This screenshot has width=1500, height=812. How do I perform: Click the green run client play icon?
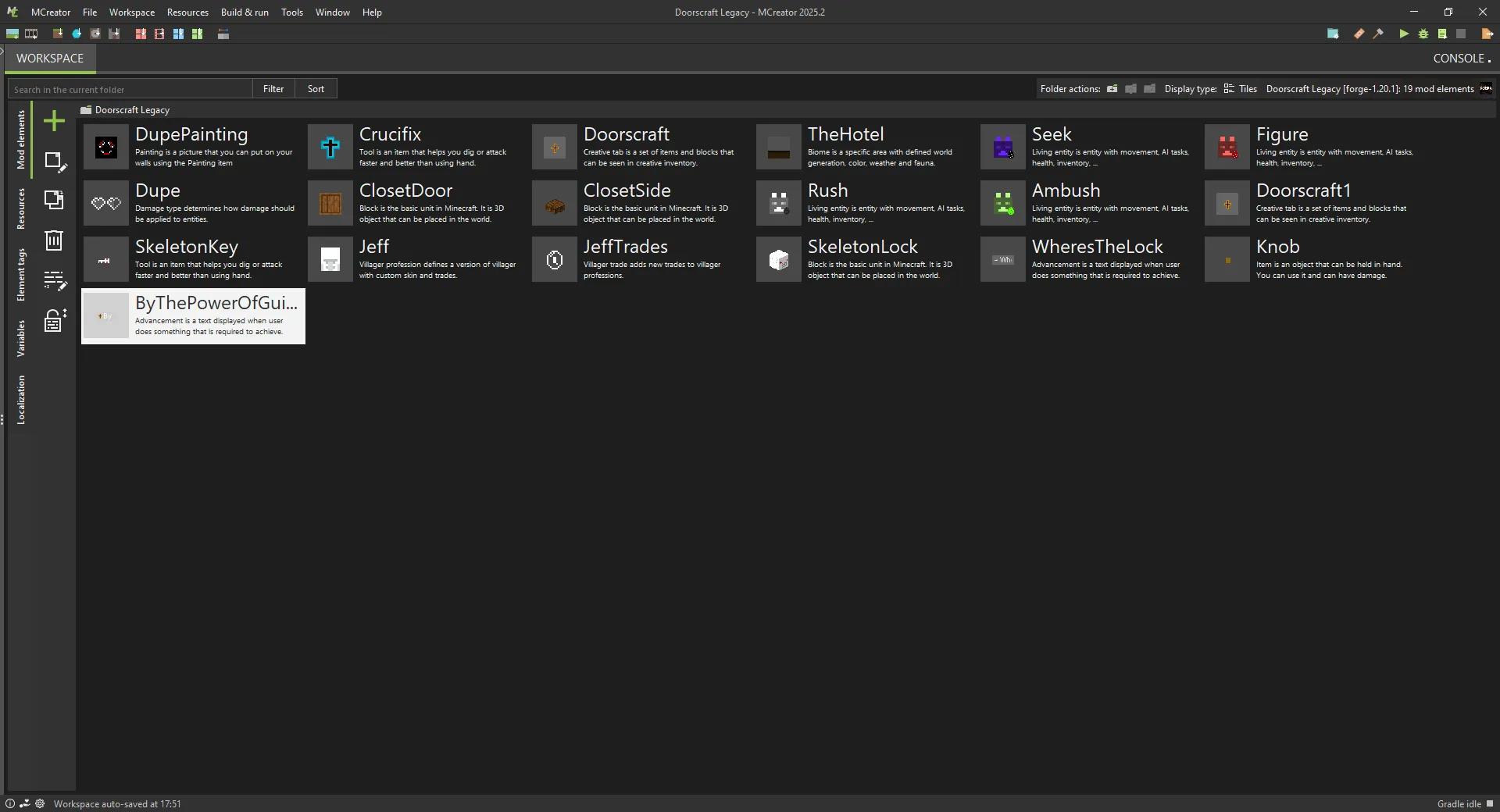1404,34
